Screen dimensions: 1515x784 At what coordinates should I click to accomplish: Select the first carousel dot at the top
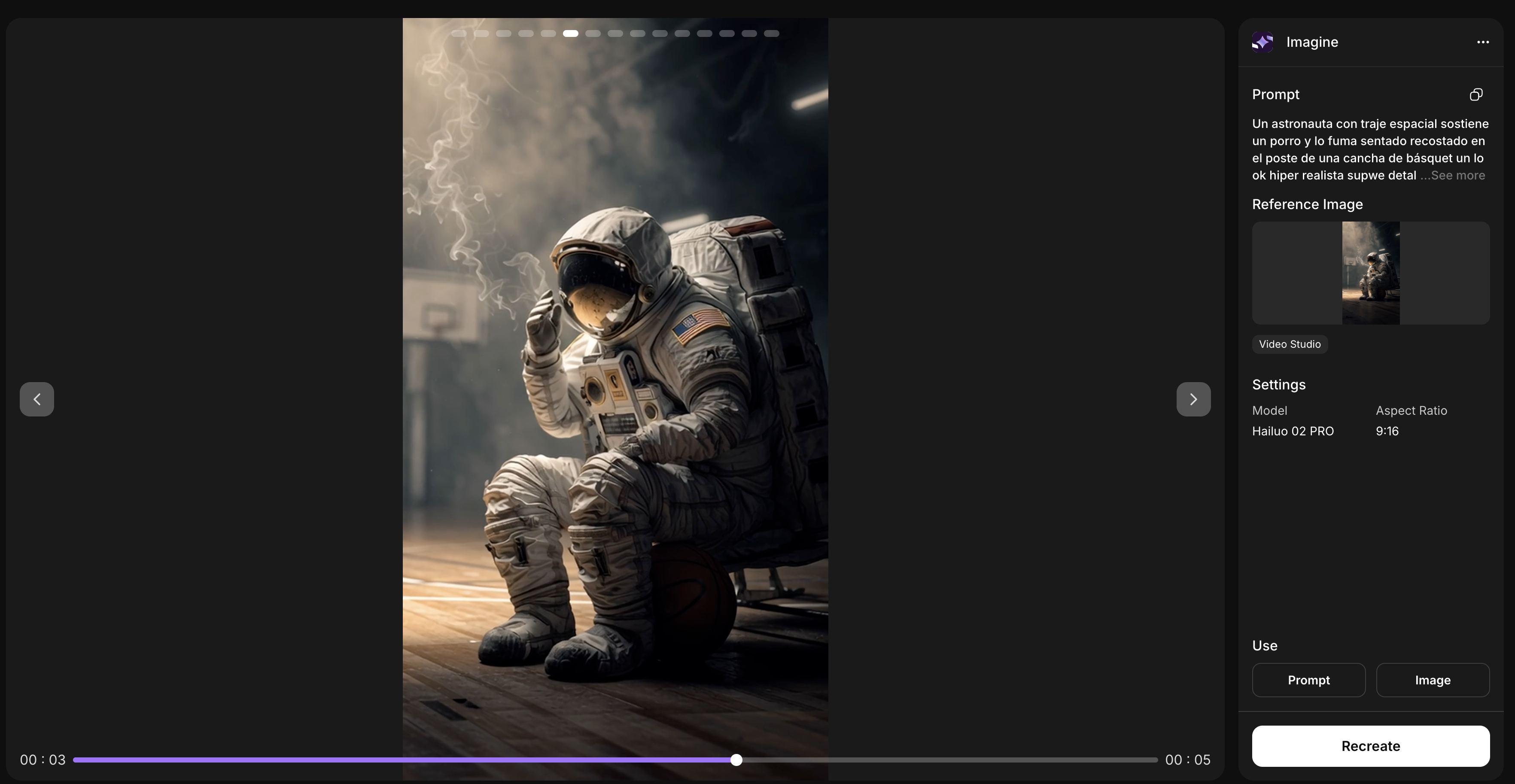459,33
